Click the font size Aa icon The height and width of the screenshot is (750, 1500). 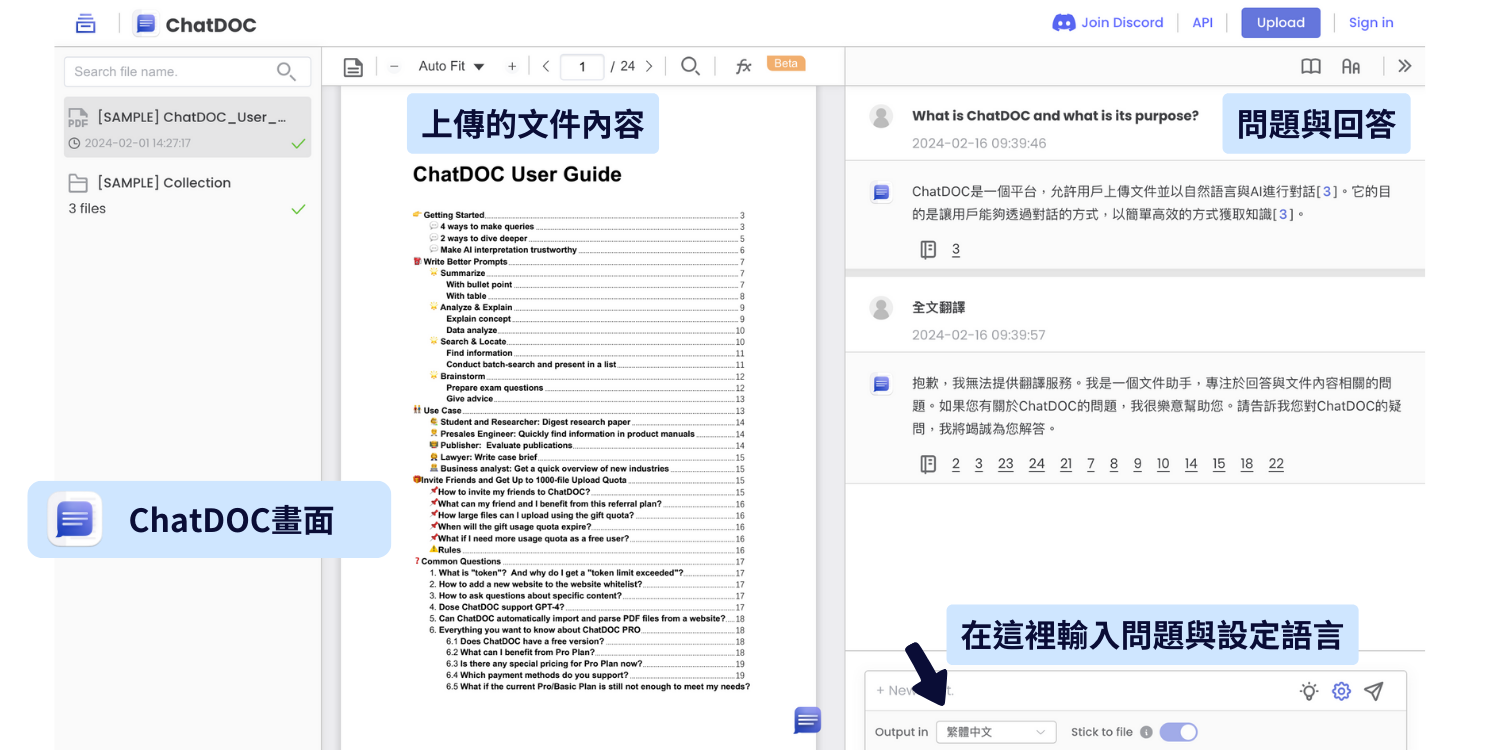coord(1351,66)
